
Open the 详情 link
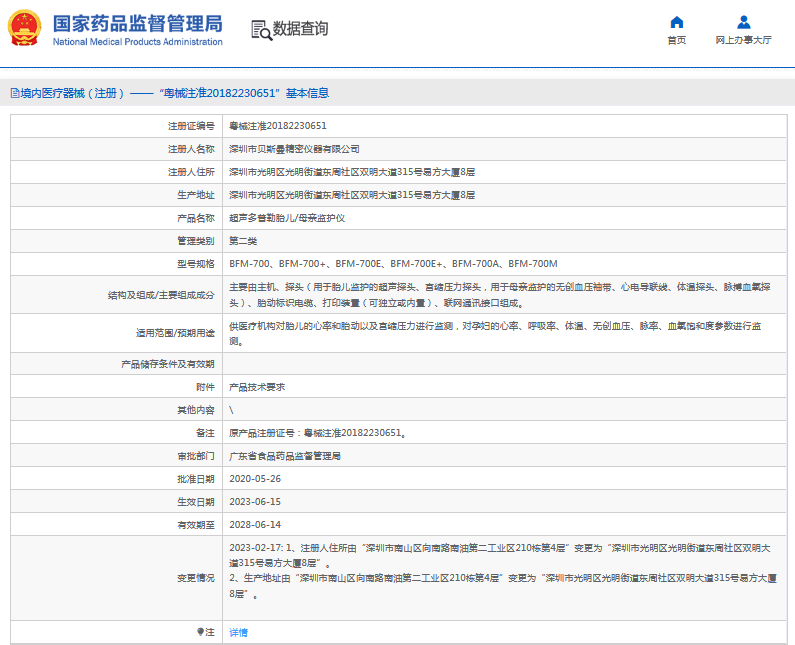coord(238,632)
